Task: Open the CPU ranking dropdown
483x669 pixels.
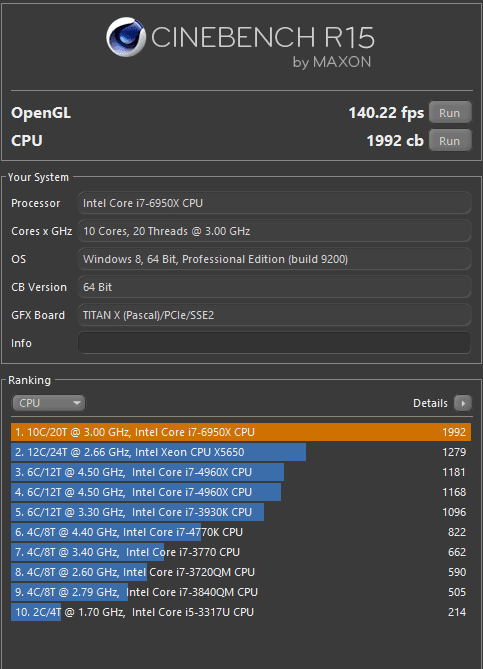Action: (48, 403)
